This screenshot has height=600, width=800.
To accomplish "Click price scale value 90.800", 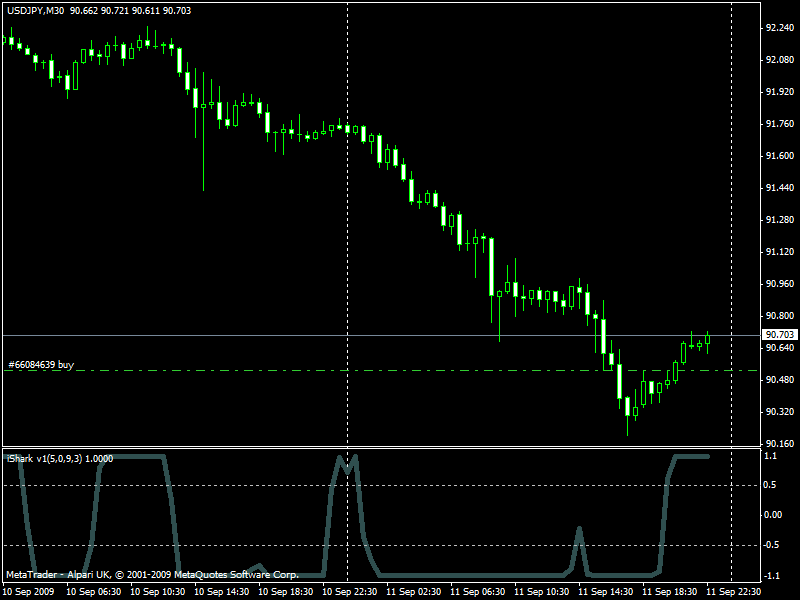I will point(780,316).
